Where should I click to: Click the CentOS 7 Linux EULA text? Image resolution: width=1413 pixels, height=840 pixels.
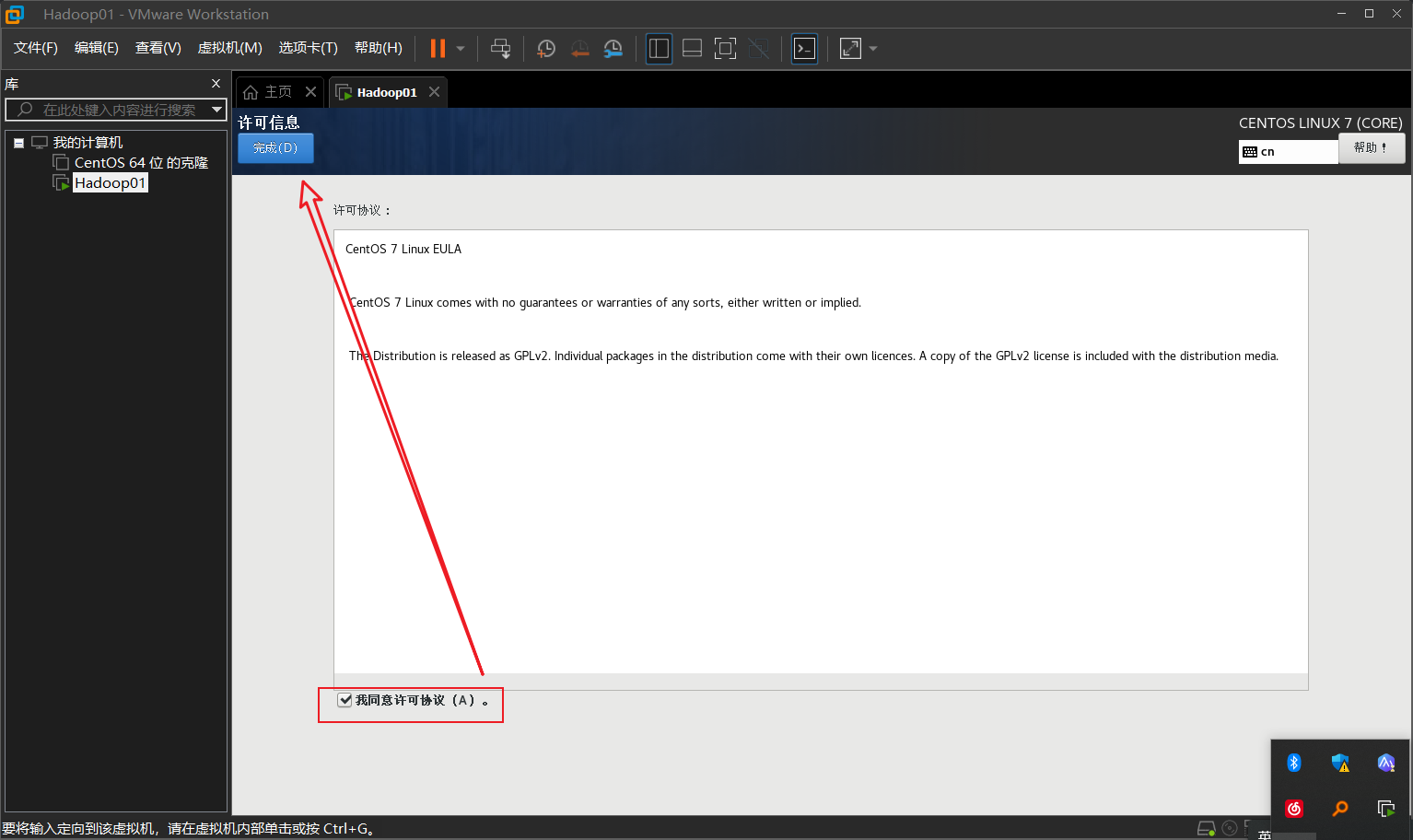pyautogui.click(x=403, y=250)
